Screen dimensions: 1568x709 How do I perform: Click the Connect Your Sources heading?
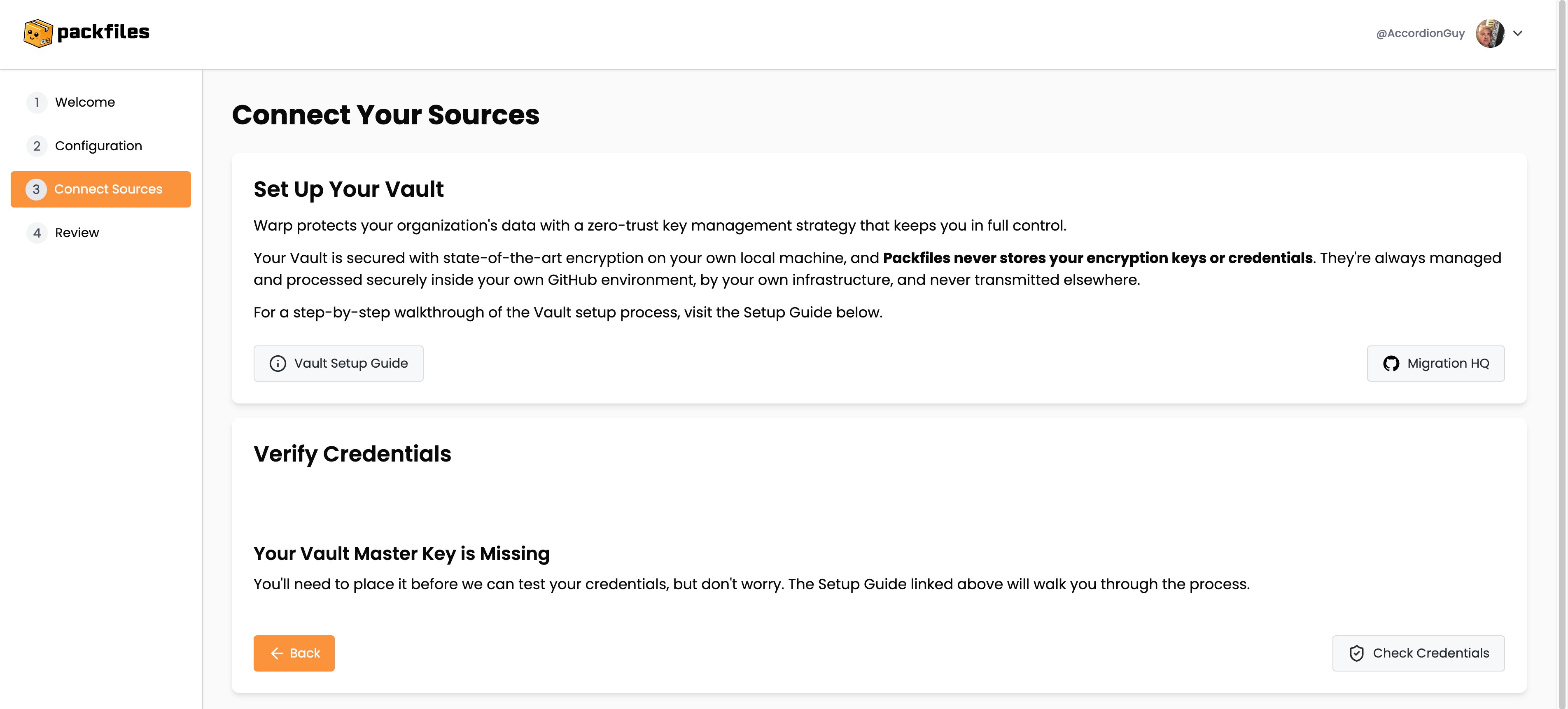click(x=385, y=115)
